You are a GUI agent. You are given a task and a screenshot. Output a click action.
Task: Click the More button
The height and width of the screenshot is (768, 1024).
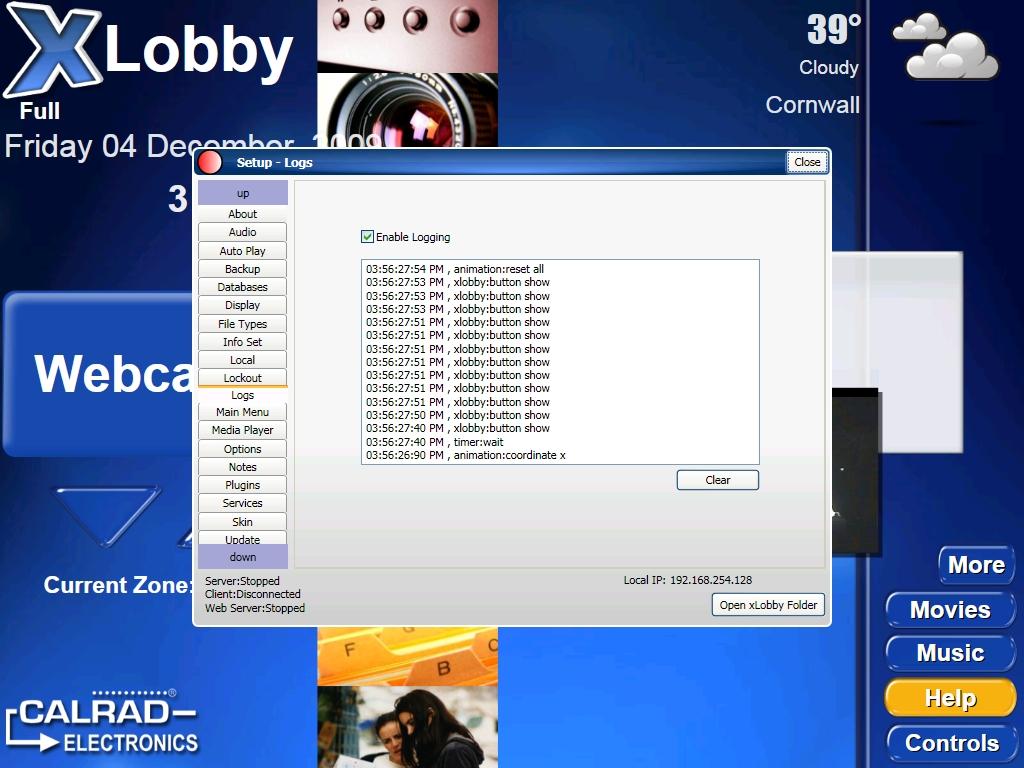click(976, 565)
